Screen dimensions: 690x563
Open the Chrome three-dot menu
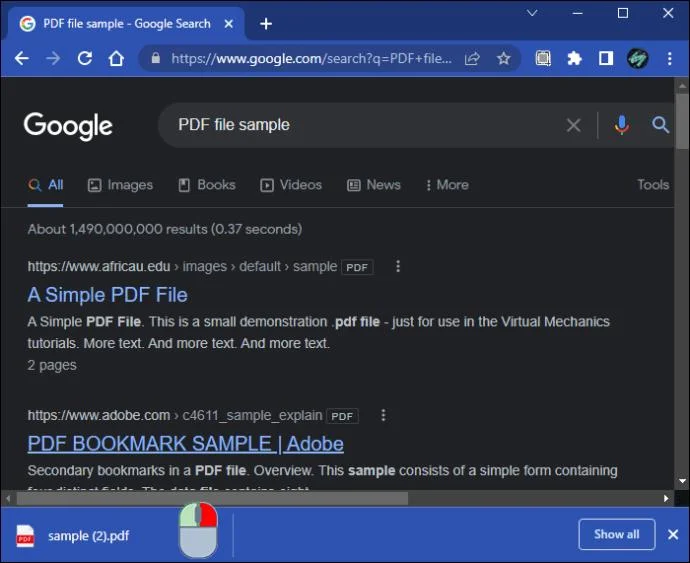(x=669, y=58)
